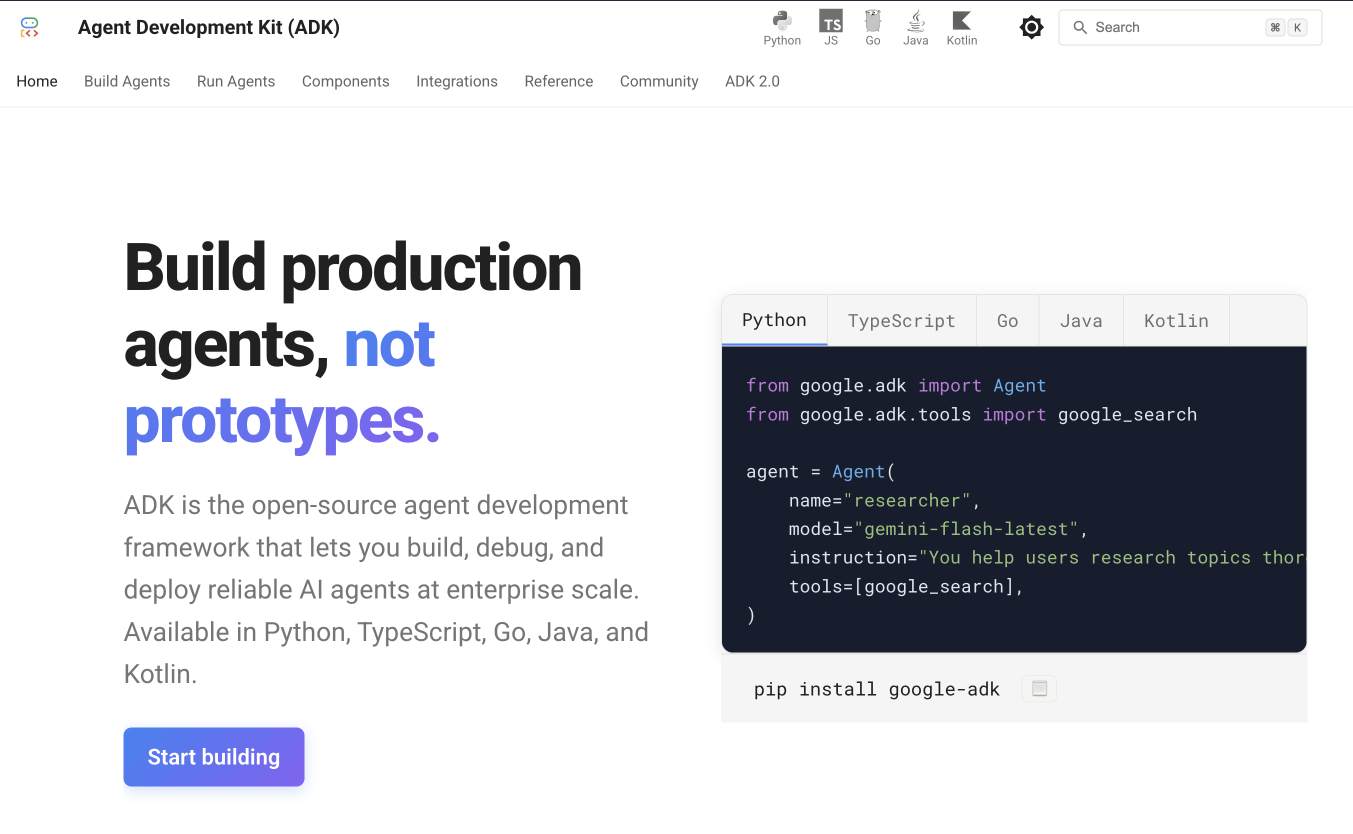Switch code sample to Go tab

1007,321
